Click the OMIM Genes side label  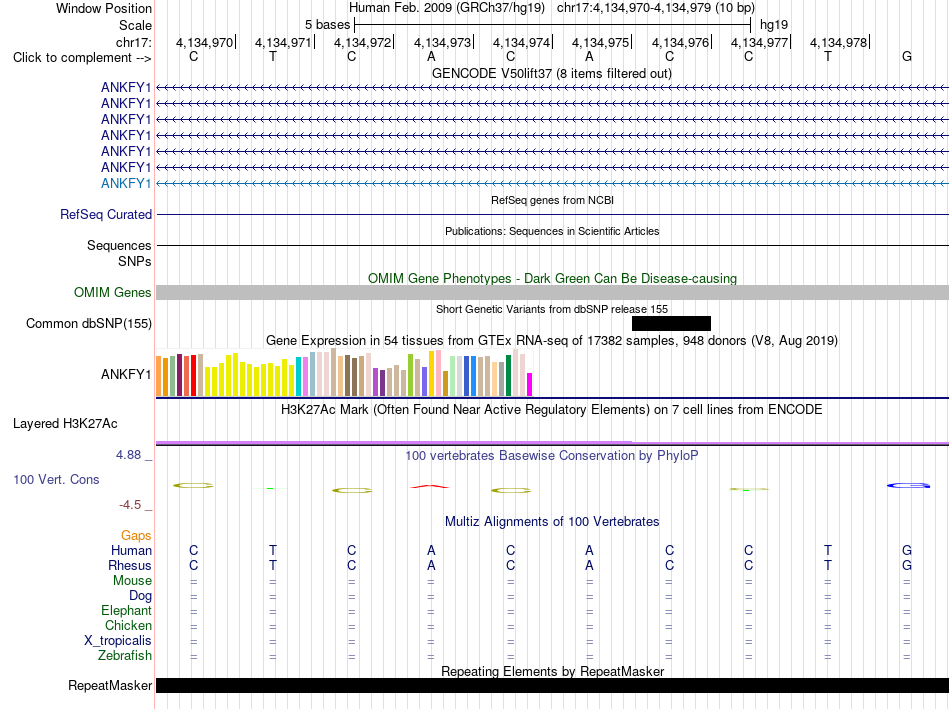pyautogui.click(x=112, y=292)
